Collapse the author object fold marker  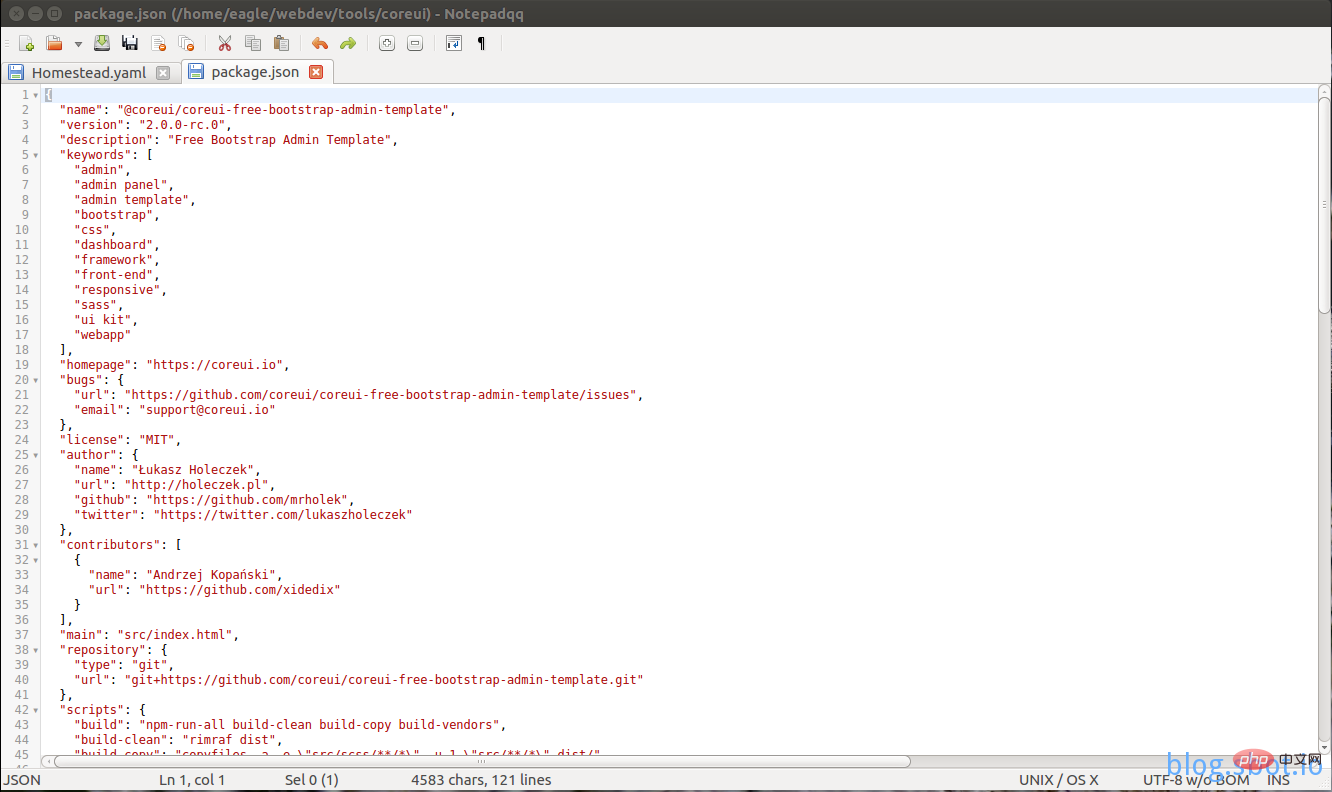point(36,455)
